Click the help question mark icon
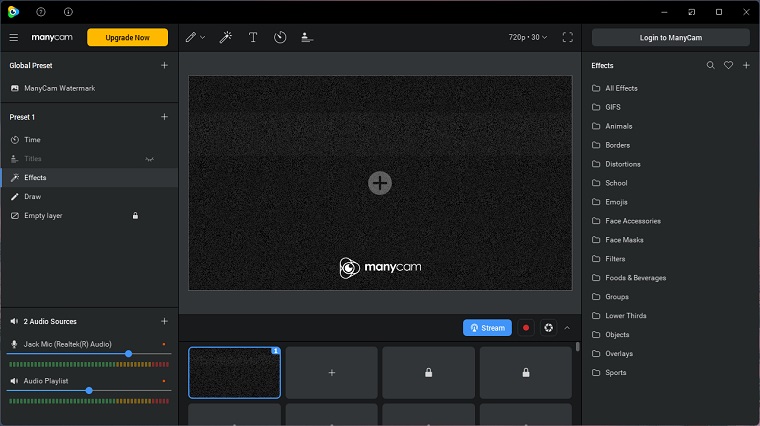The width and height of the screenshot is (760, 426). (41, 12)
